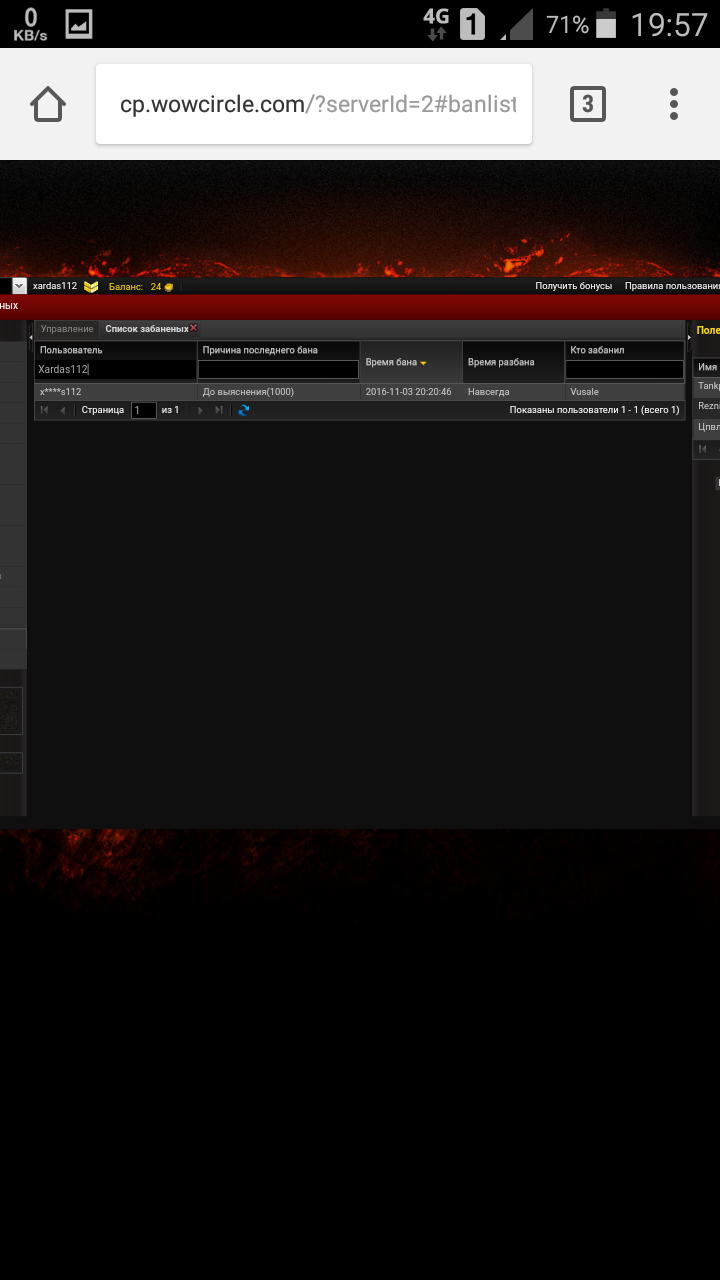Image resolution: width=720 pixels, height=1280 pixels.
Task: Expand the account dropdown before xardas112
Action: (19, 286)
